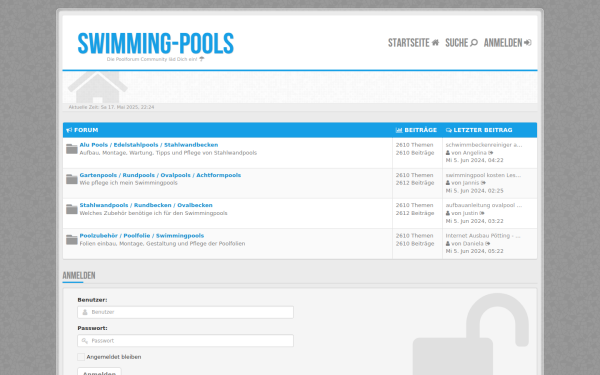Open Stahlwandpools / Rundbecken / Ovalbecken forum
Screen dimensions: 600x375
pyautogui.click(x=146, y=205)
